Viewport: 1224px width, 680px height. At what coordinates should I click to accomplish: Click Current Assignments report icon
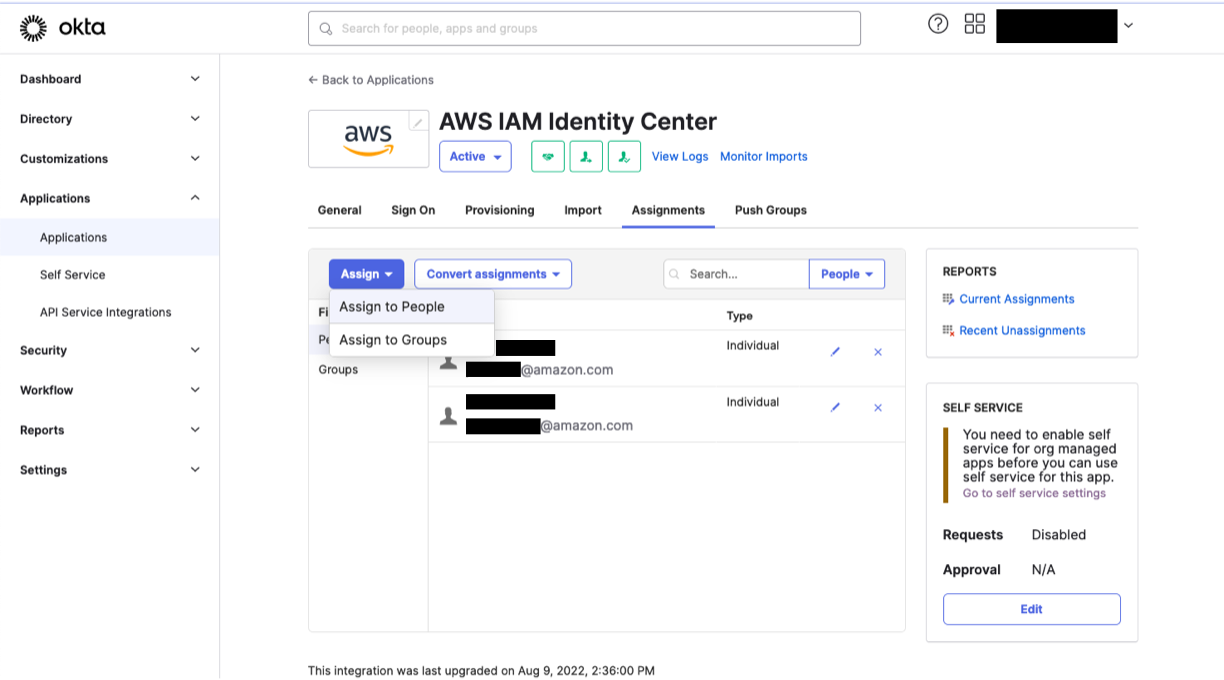coord(948,299)
